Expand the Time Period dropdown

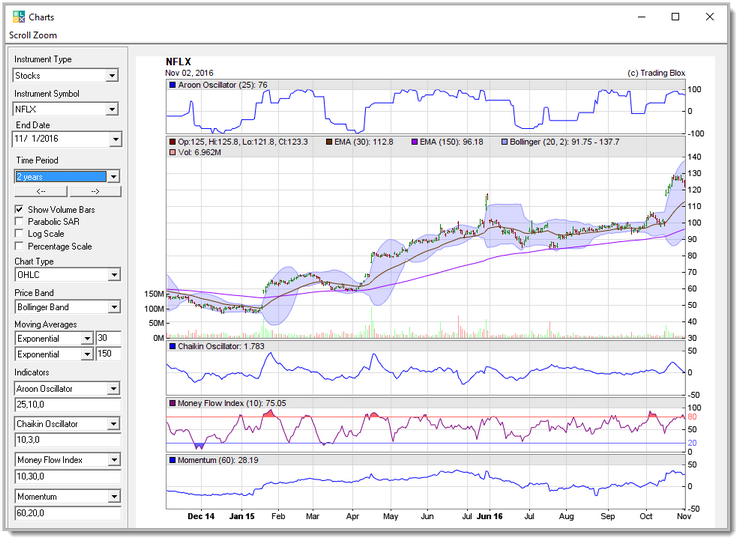coord(112,176)
